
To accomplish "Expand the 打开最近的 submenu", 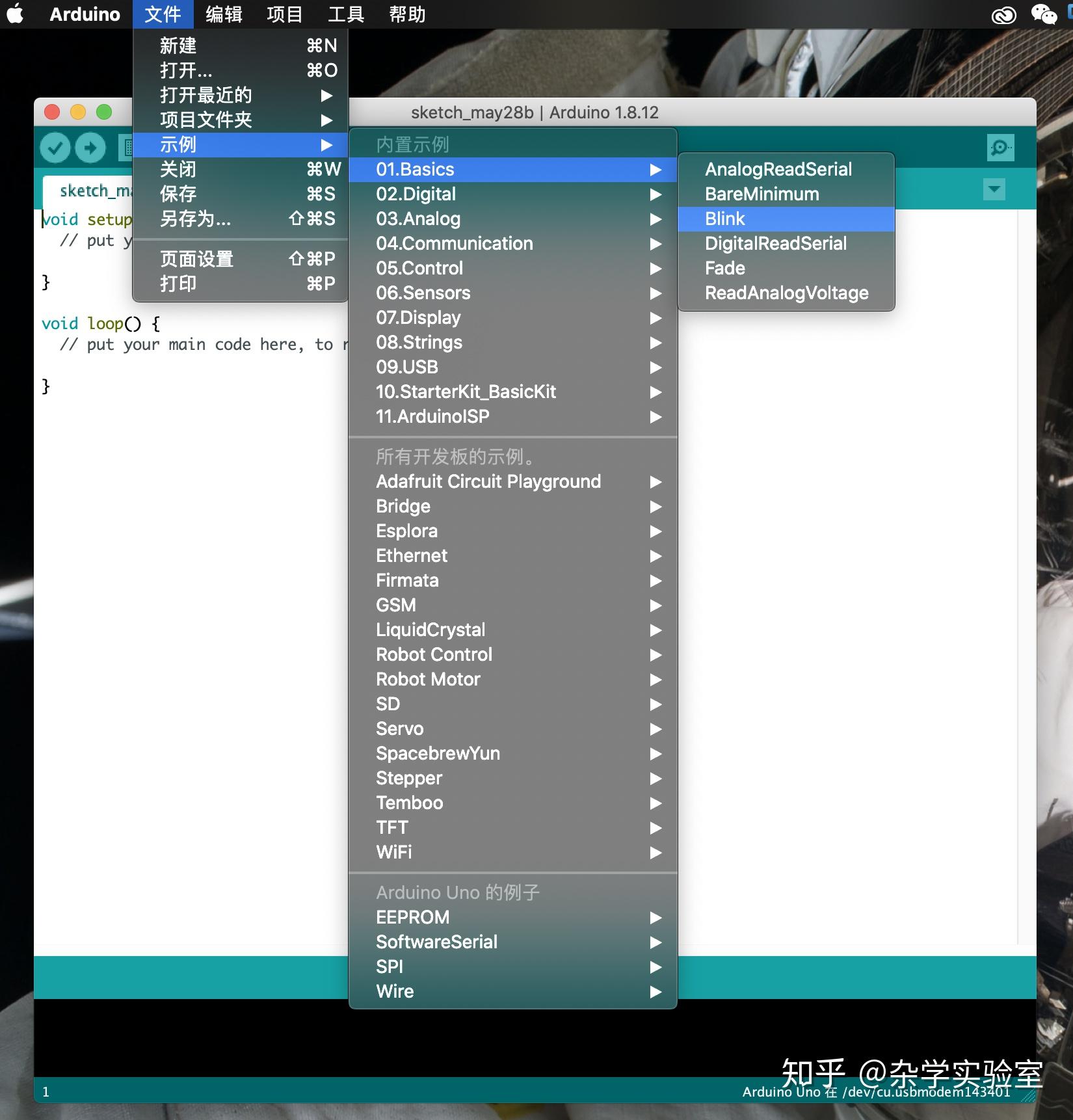I will click(241, 95).
